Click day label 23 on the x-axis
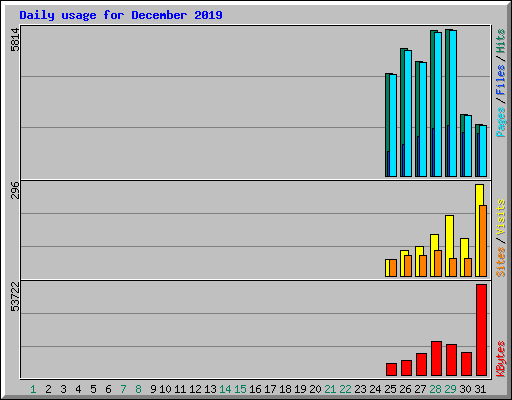This screenshot has height=400, width=512. (x=360, y=389)
